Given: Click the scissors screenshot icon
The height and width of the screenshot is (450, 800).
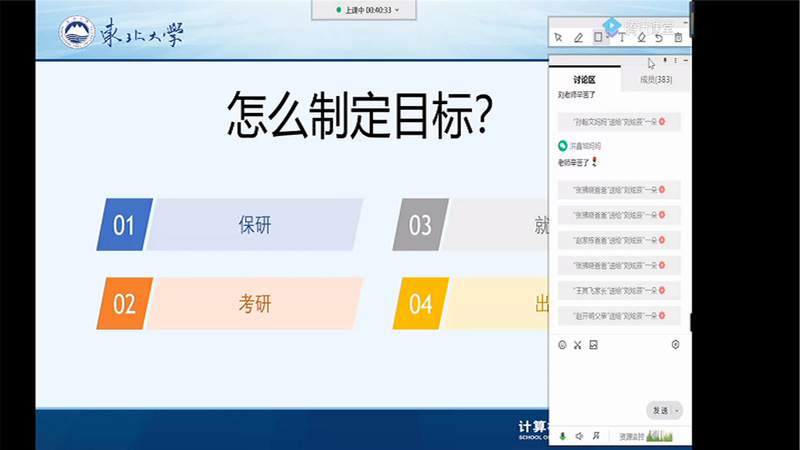Looking at the screenshot, I should (578, 345).
